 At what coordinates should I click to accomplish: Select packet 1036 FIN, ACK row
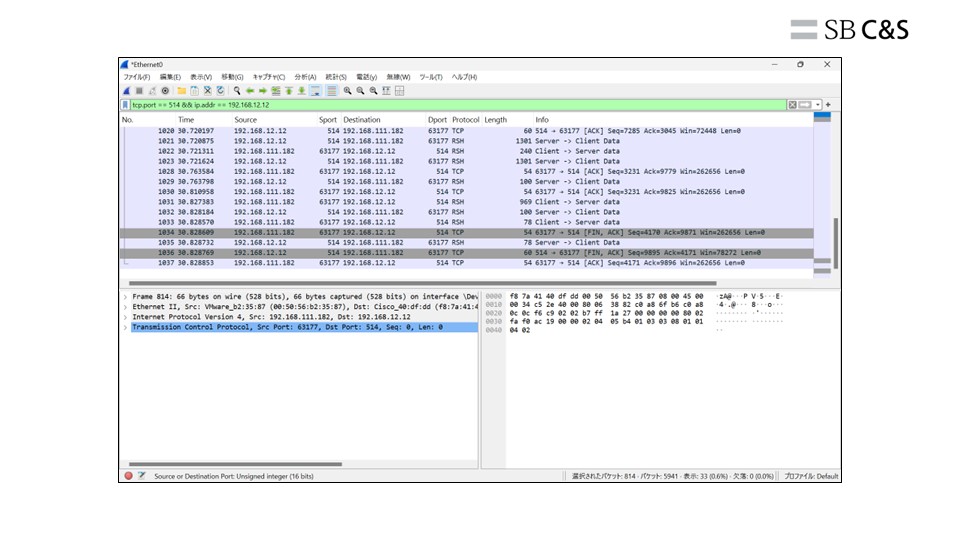[x=467, y=253]
